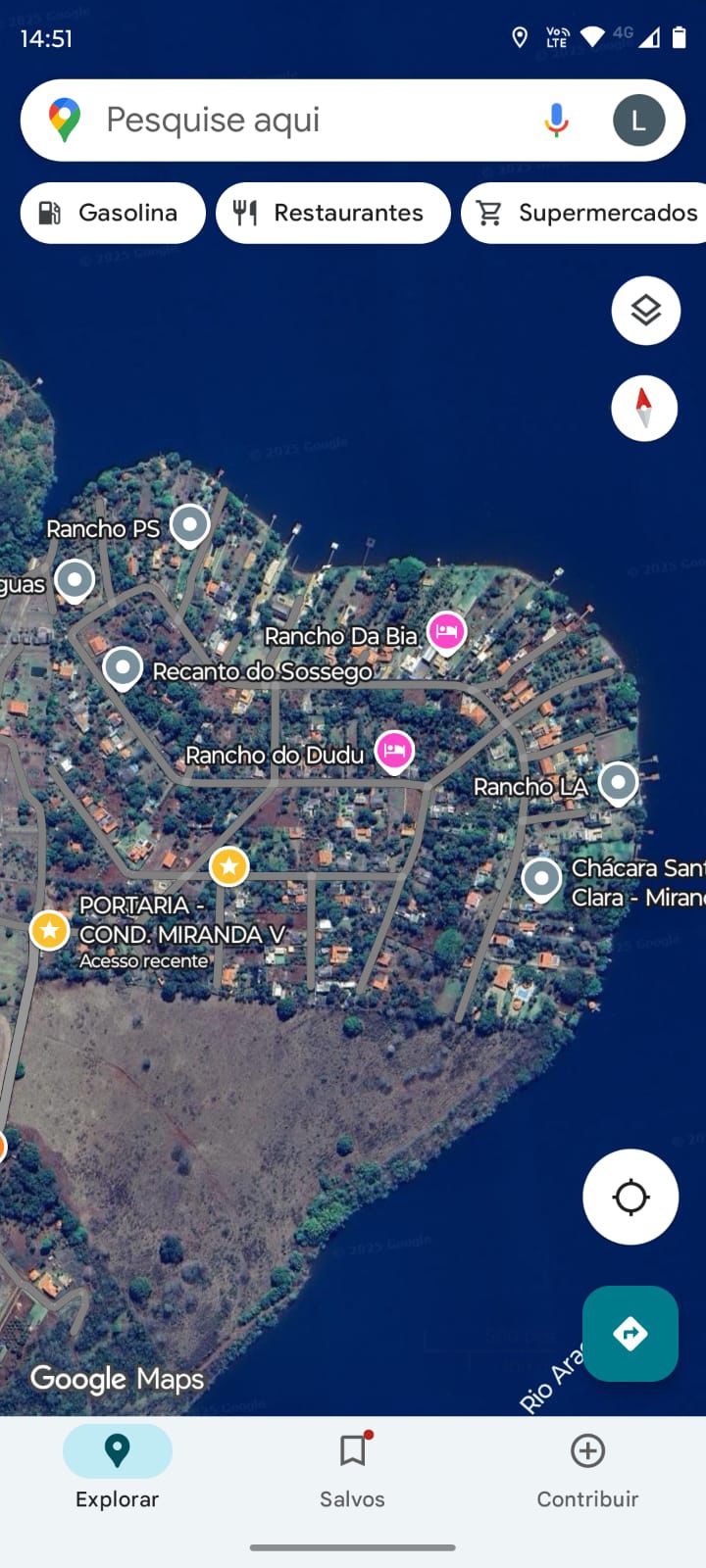
Task: Tap the Pesquise aqui search field
Action: tap(352, 121)
